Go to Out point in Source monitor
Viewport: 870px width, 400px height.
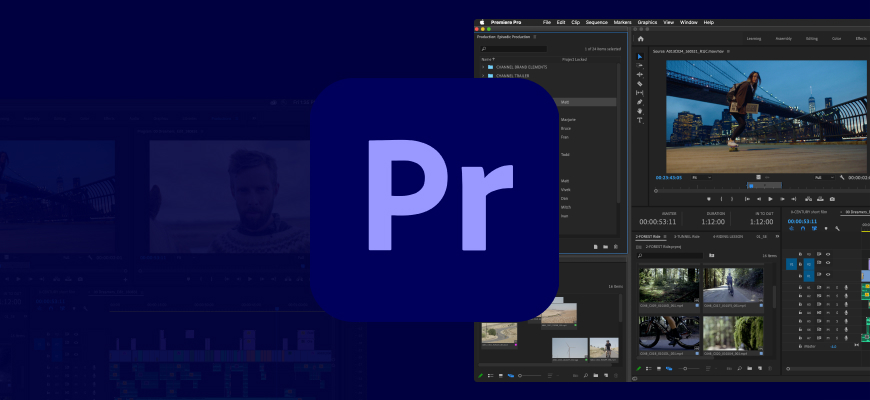click(x=793, y=199)
